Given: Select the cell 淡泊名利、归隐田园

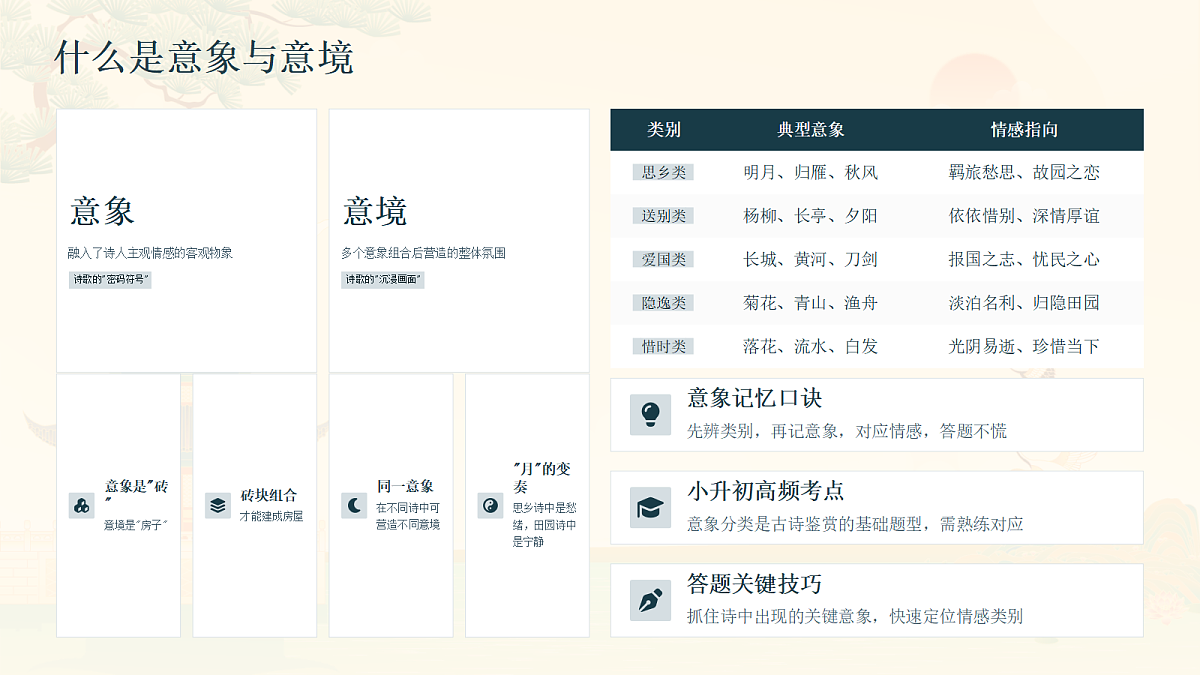Looking at the screenshot, I should coord(1024,303).
